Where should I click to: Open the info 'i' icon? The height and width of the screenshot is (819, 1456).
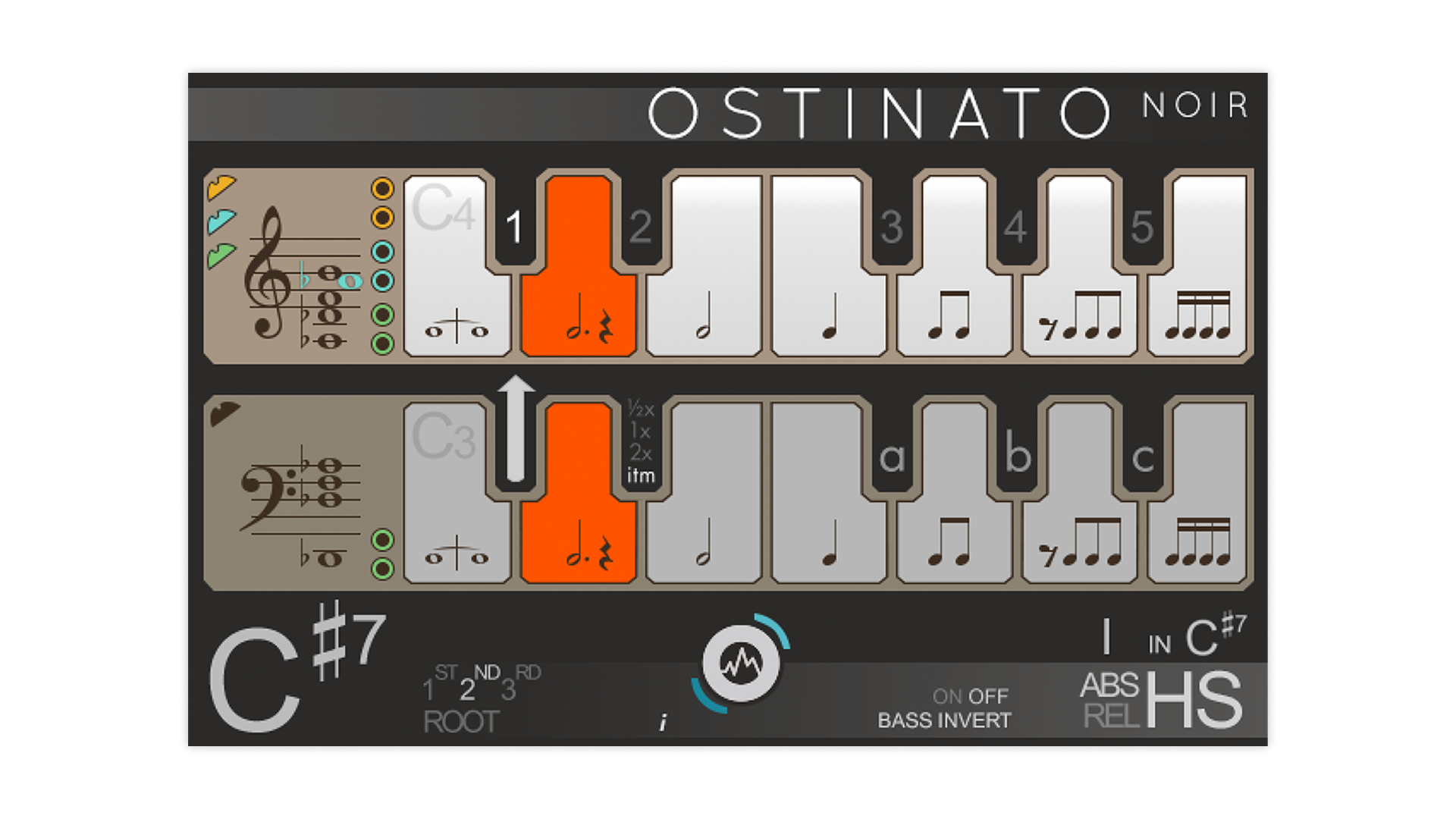point(664,723)
